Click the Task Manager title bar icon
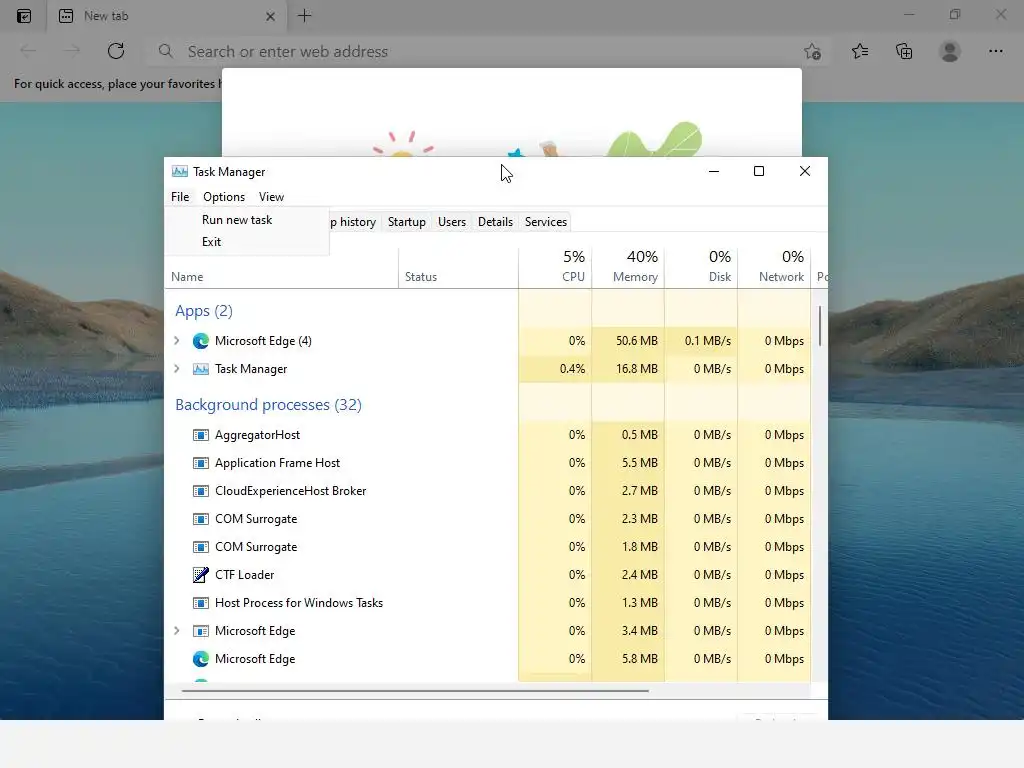The width and height of the screenshot is (1024, 768). (180, 171)
